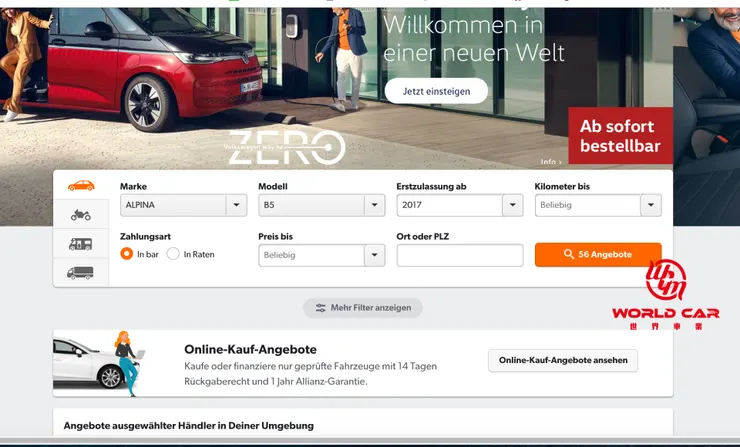740x447 pixels.
Task: Click the World Car logo
Action: pos(665,295)
